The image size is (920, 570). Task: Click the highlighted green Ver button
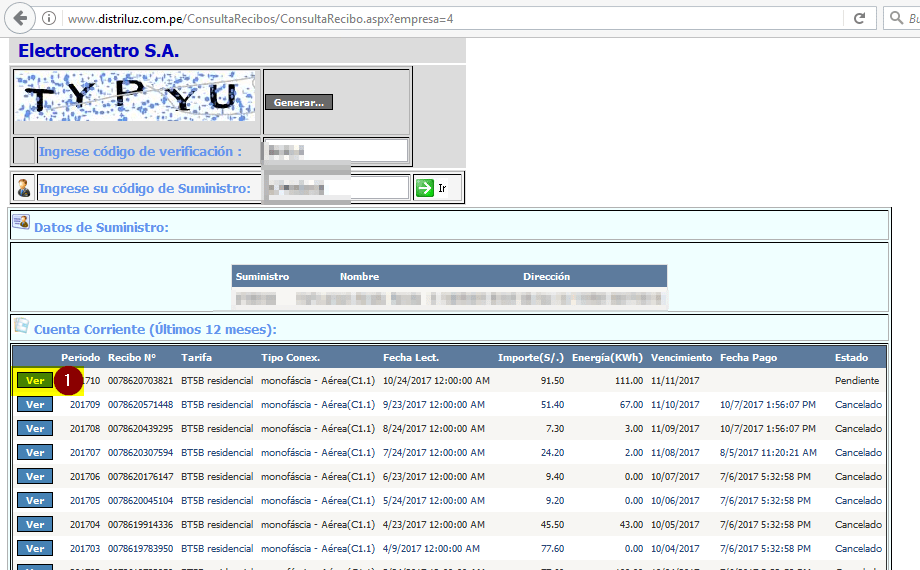pyautogui.click(x=35, y=381)
